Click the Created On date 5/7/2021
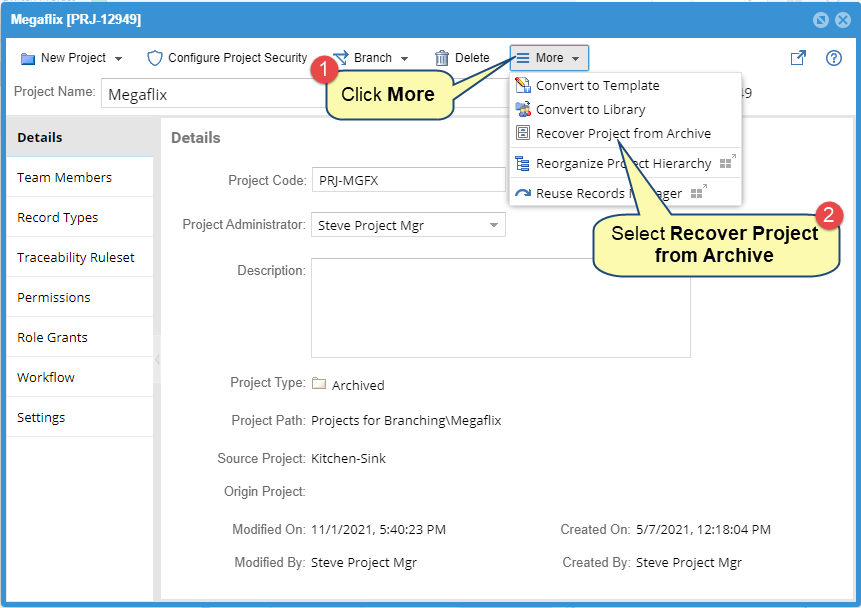The image size is (861, 608). point(703,529)
